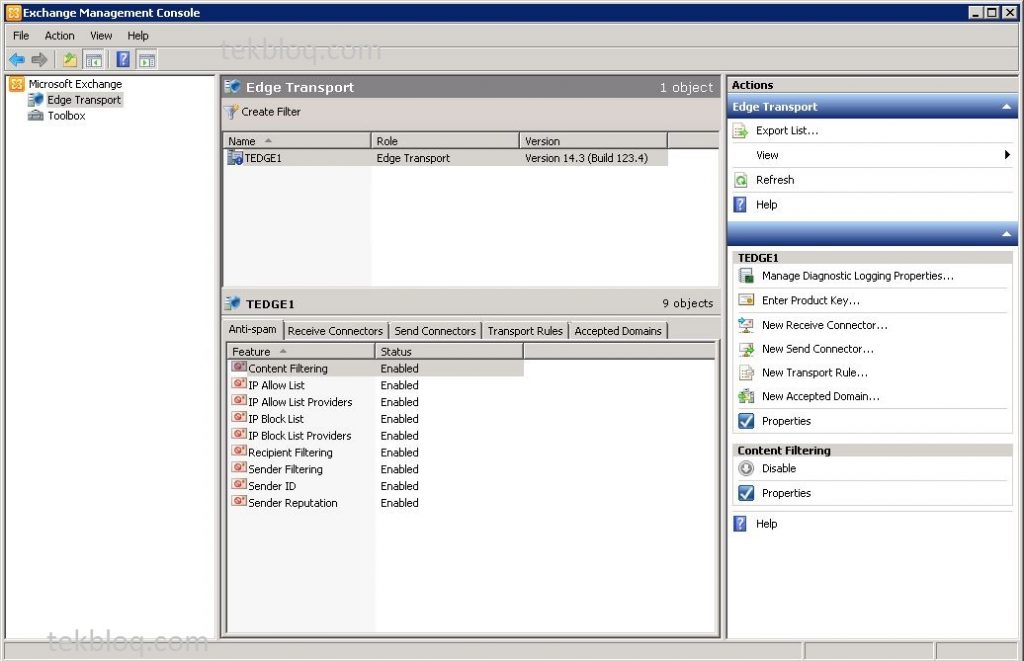Open Content Filtering Properties action
The width and height of the screenshot is (1024, 661).
(x=786, y=493)
